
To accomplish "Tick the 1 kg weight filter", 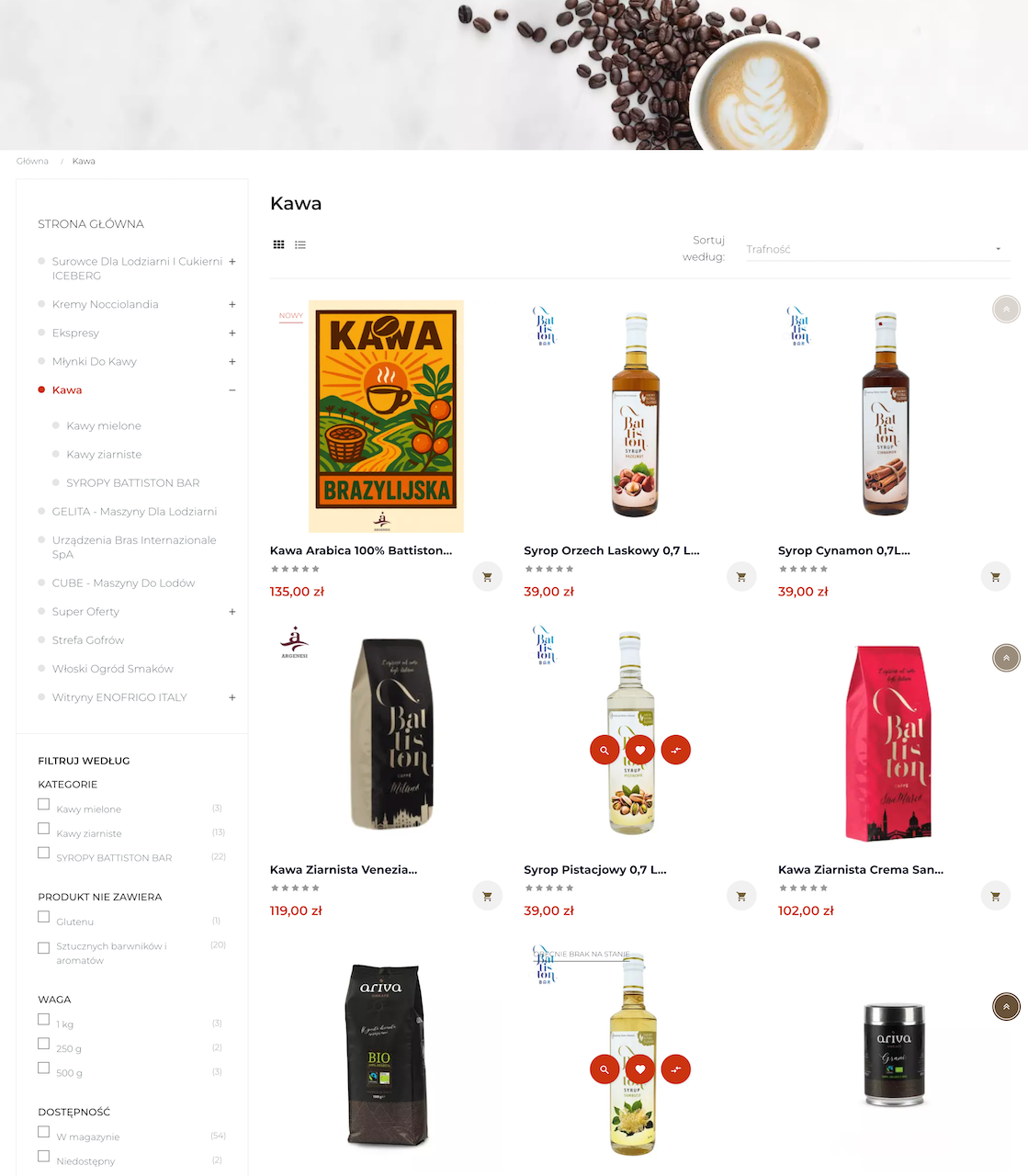I will [x=43, y=1019].
